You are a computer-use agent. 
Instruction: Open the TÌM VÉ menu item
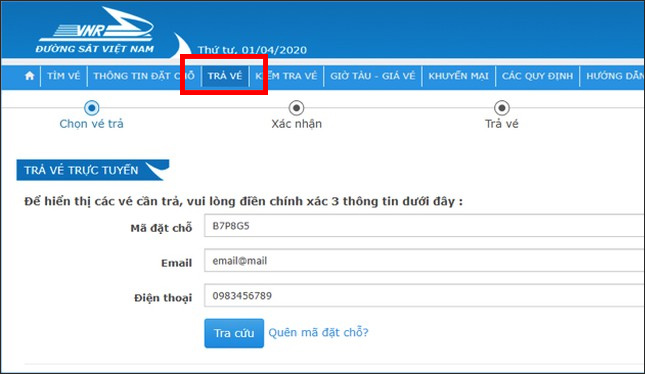pyautogui.click(x=63, y=76)
